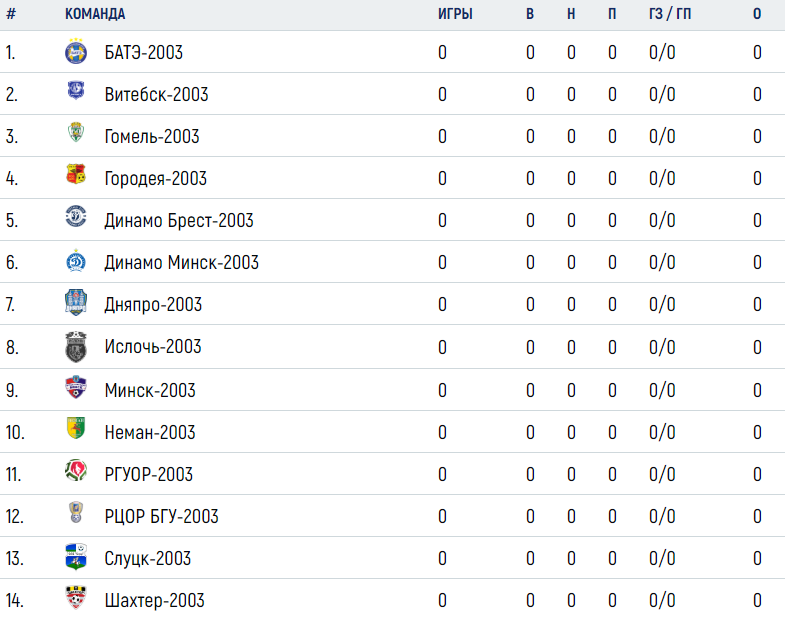The height and width of the screenshot is (618, 785).
Task: Open the РГУОР-2003 team link
Action: tap(149, 474)
